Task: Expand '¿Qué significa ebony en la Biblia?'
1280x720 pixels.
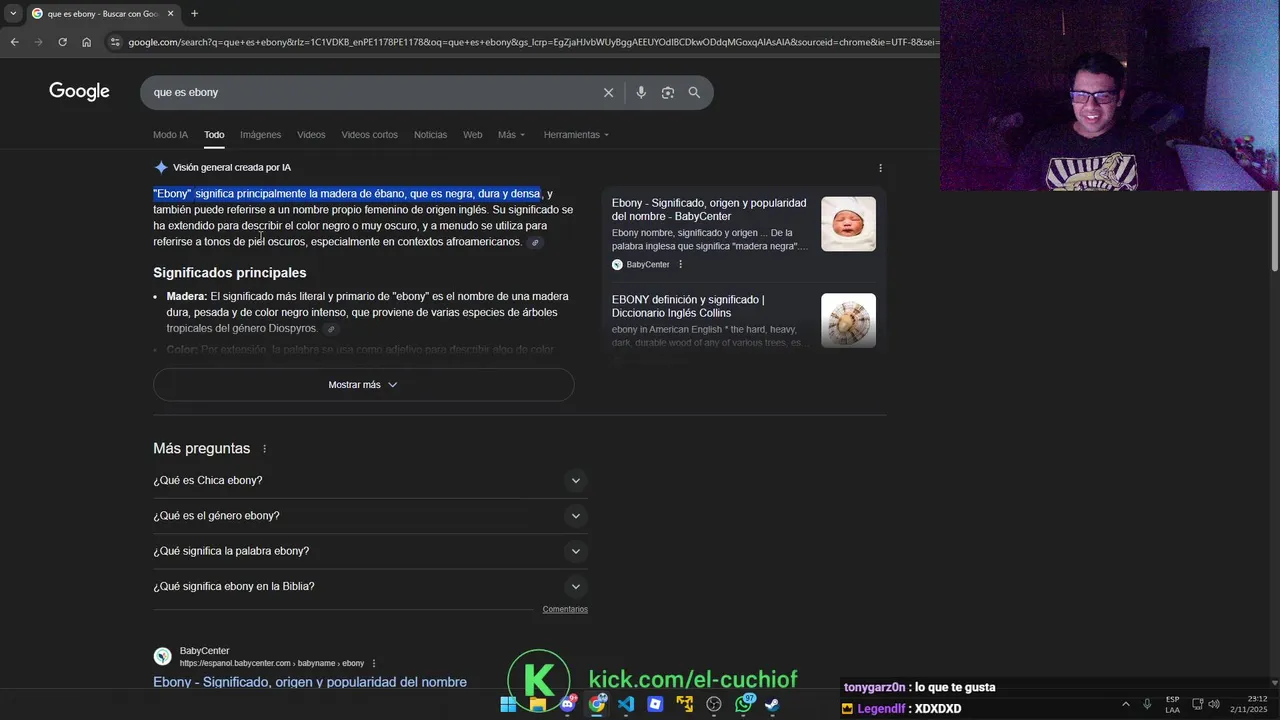Action: coord(370,586)
